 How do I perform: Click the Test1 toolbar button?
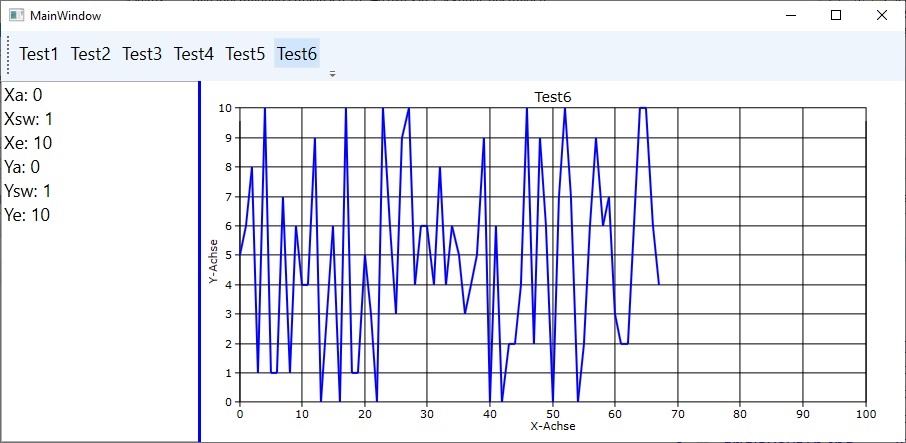tap(39, 54)
